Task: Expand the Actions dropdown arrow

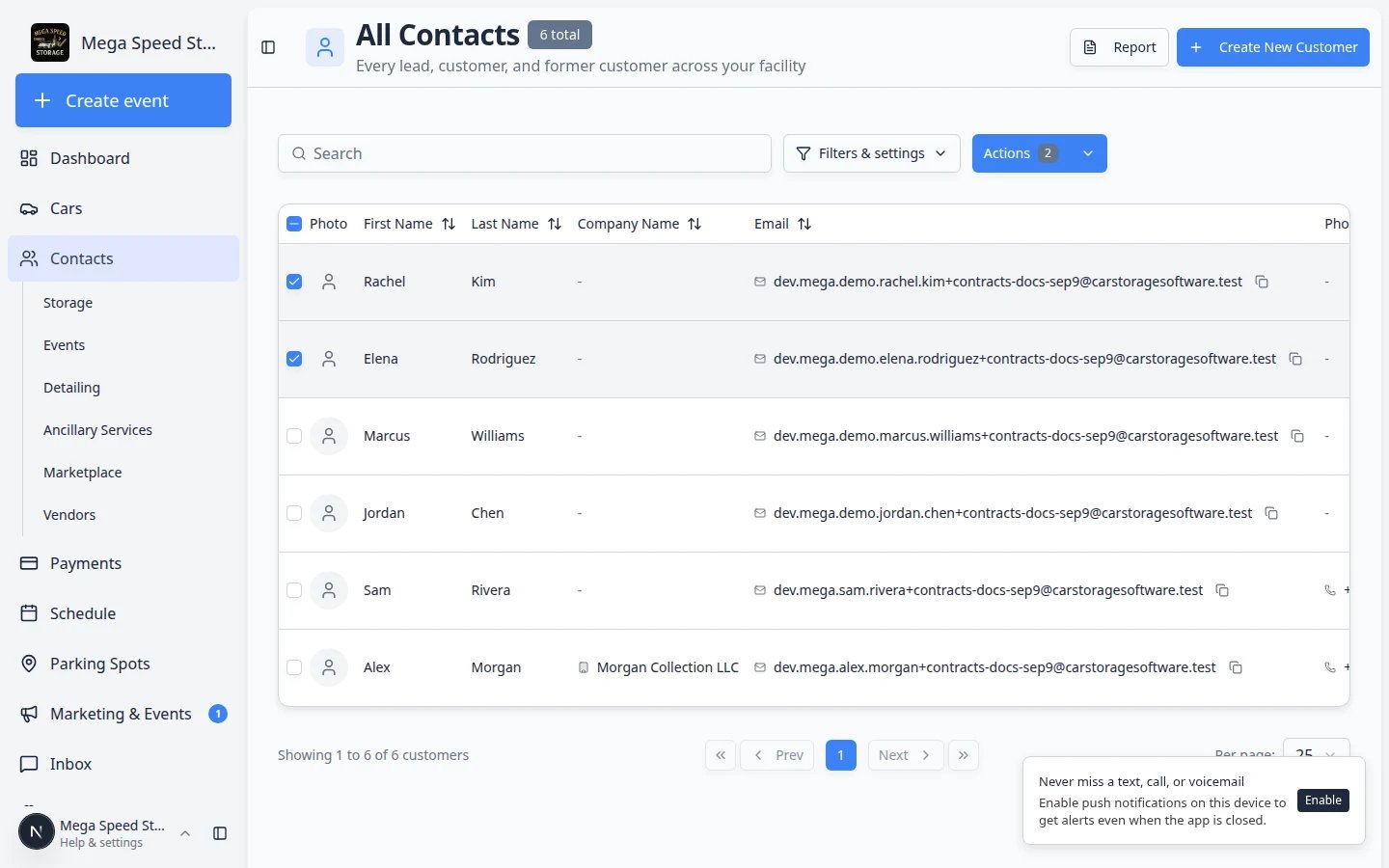Action: [1088, 153]
